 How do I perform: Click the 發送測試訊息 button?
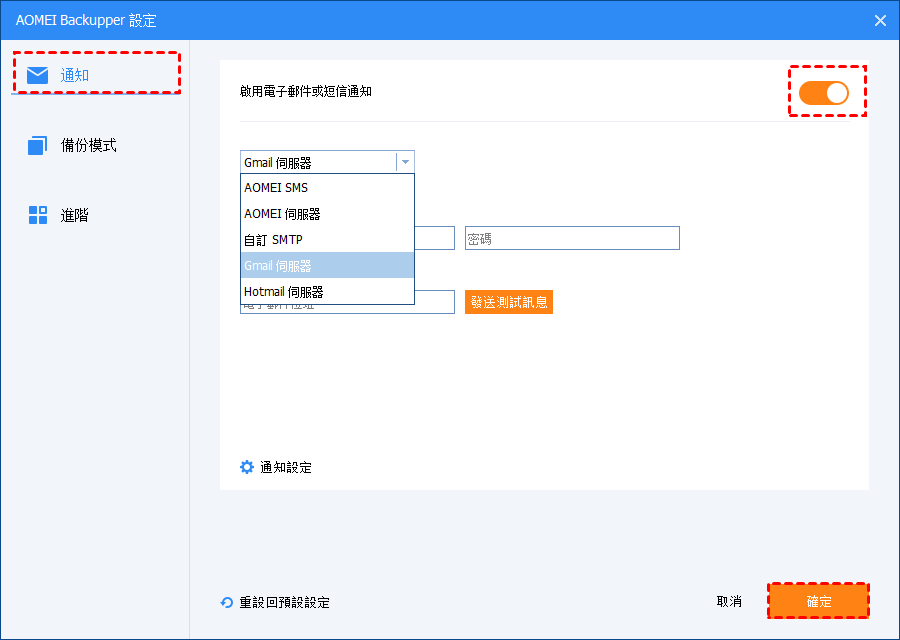509,302
